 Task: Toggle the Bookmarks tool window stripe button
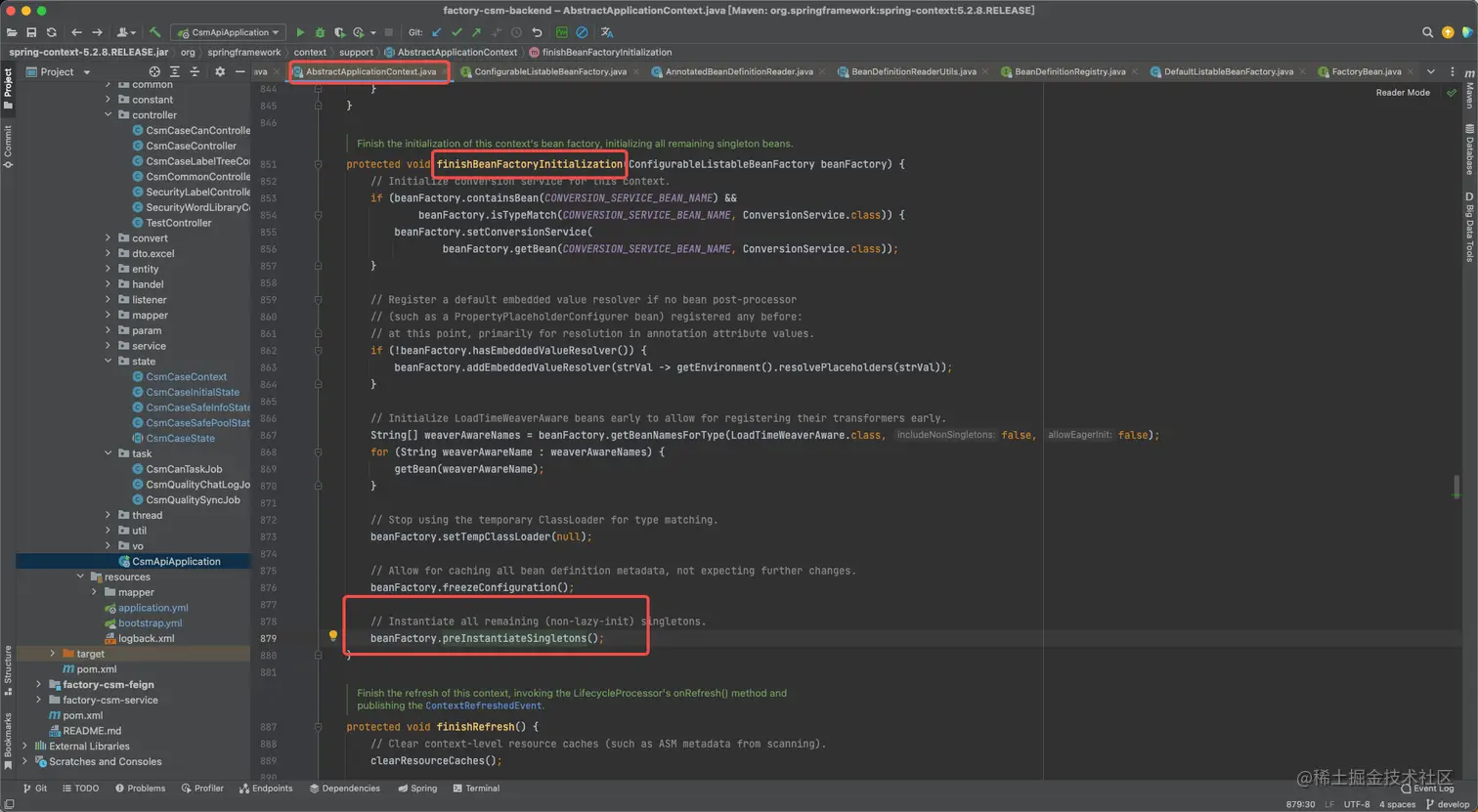(8, 741)
